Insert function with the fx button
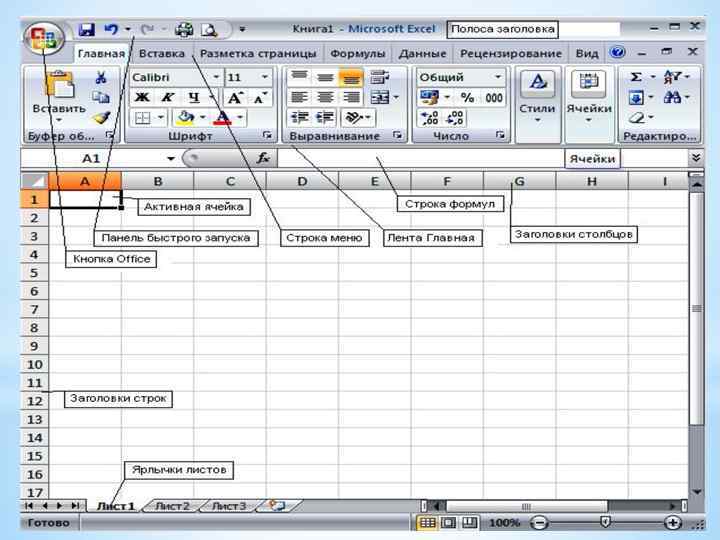This screenshot has height=540, width=720. tap(263, 158)
